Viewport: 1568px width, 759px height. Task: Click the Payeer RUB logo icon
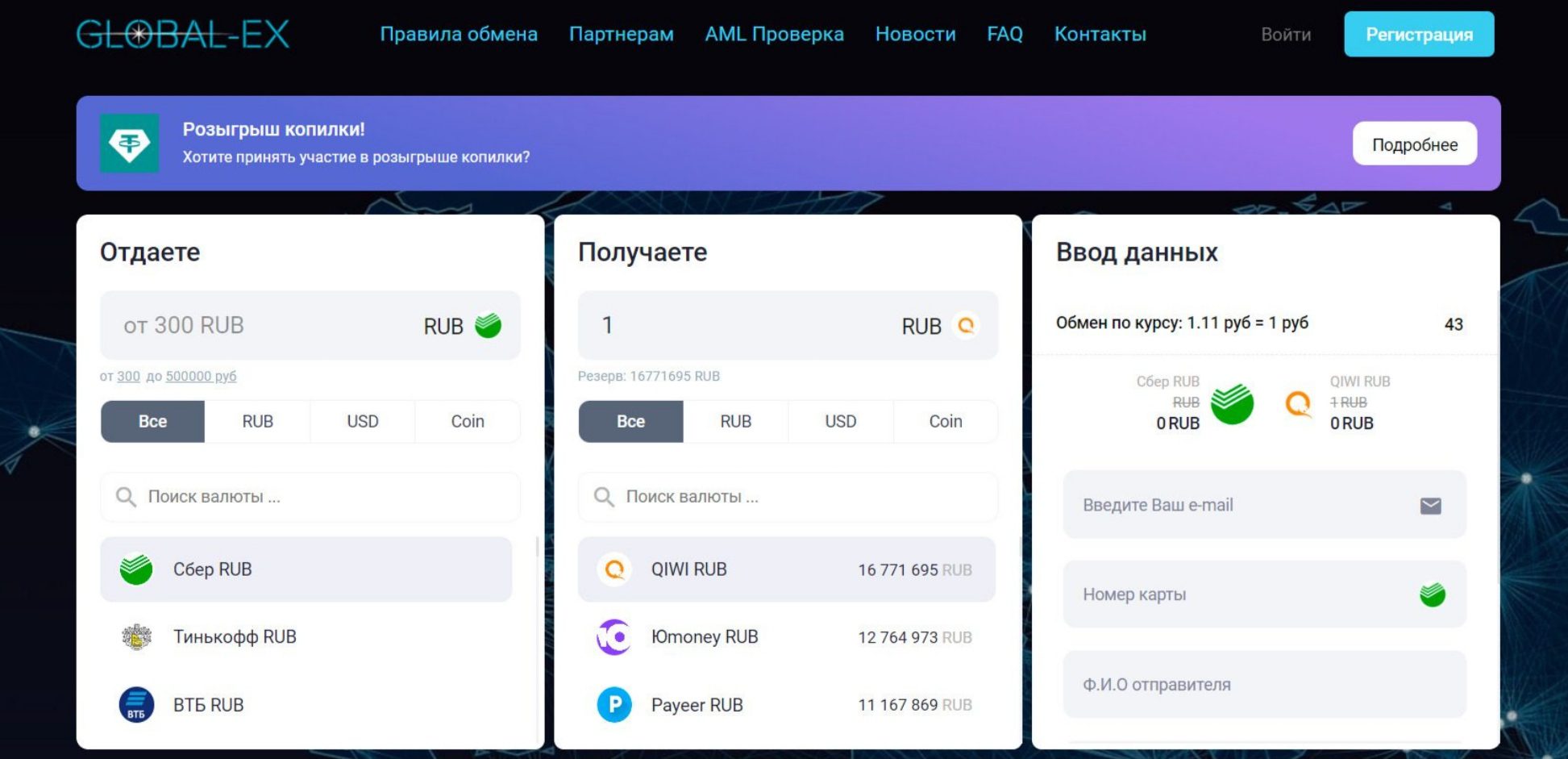click(x=614, y=705)
